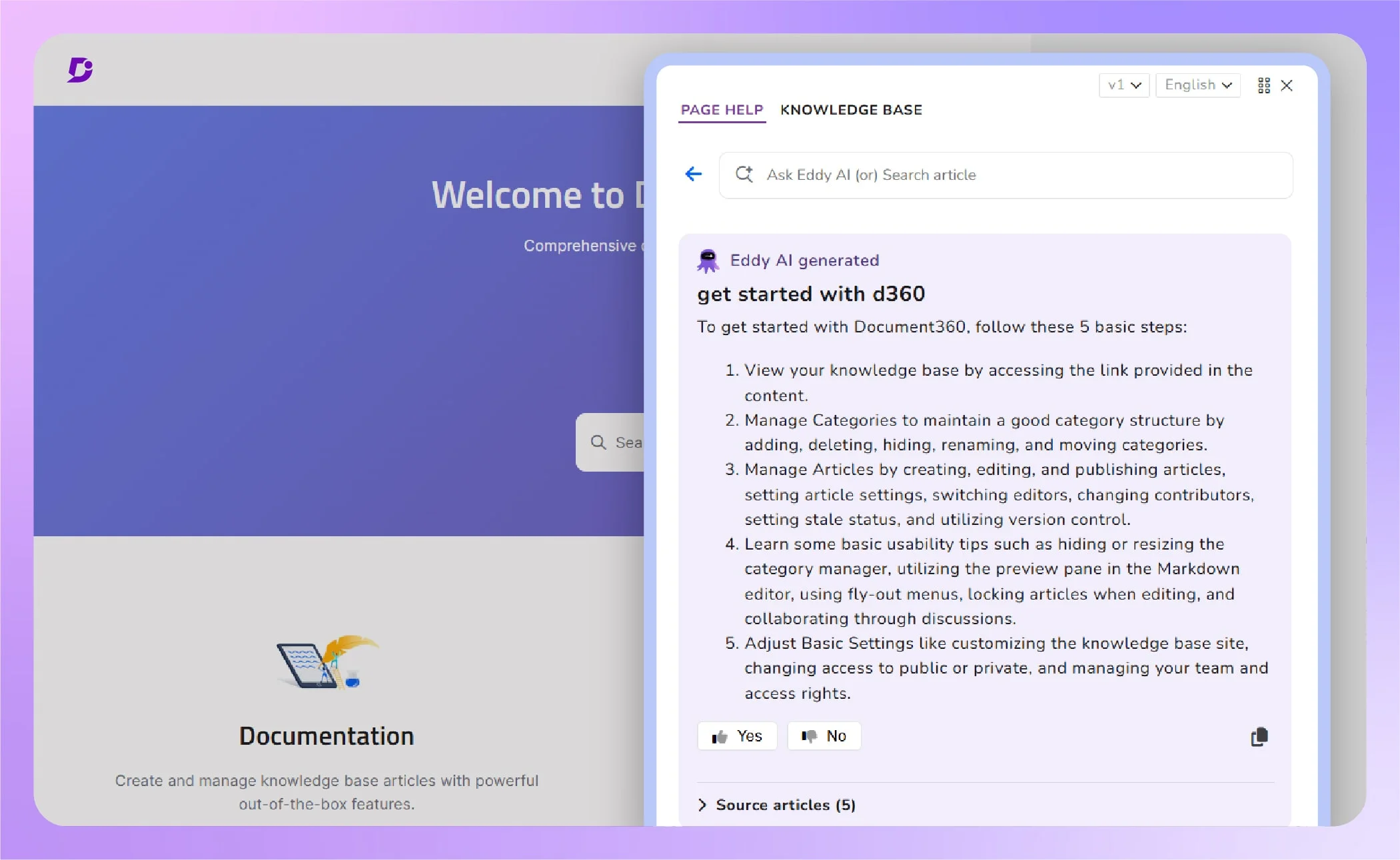Viewport: 1400px width, 860px height.
Task: Expand Source articles (5) section
Action: point(777,805)
